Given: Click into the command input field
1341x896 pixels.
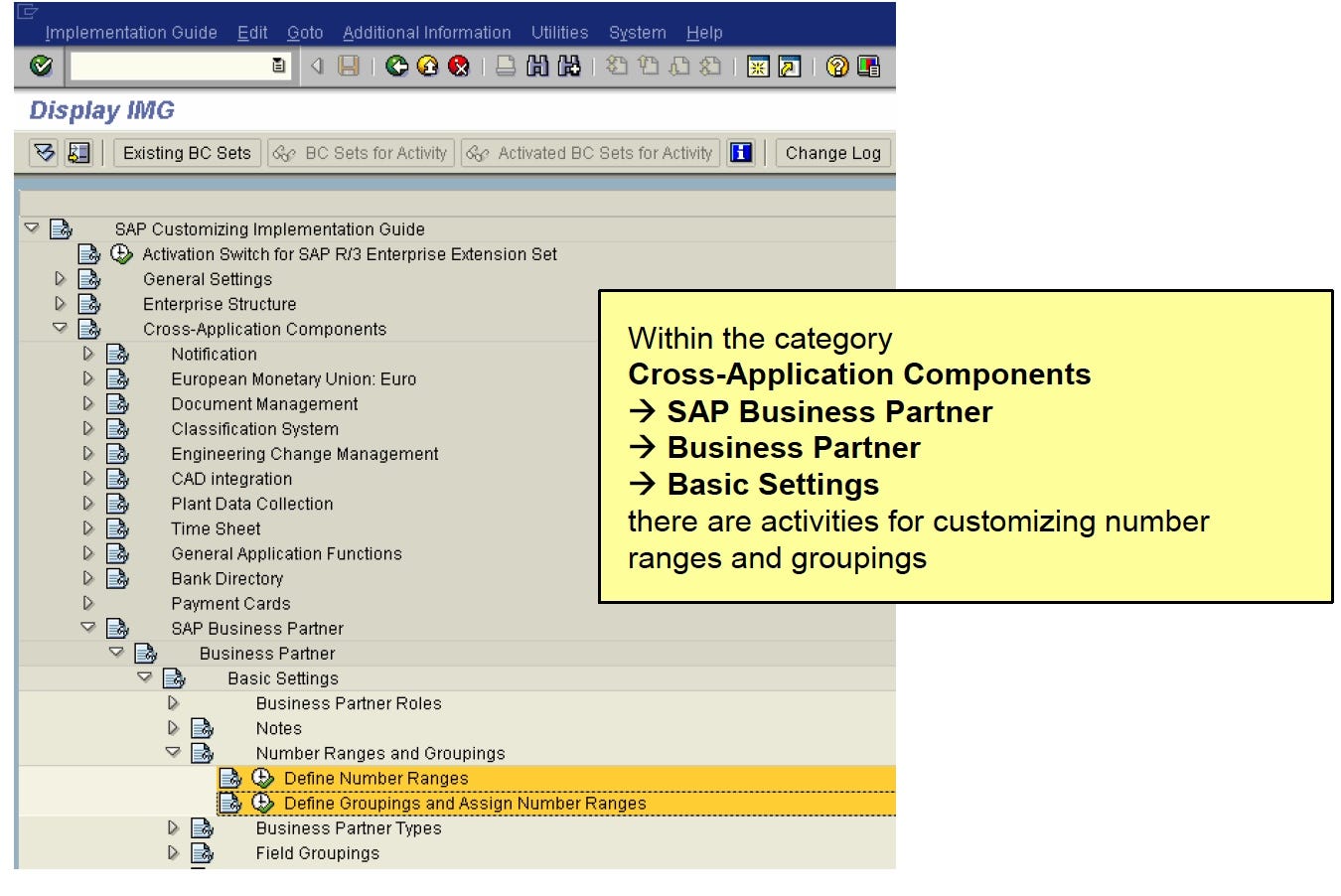Looking at the screenshot, I should [171, 66].
